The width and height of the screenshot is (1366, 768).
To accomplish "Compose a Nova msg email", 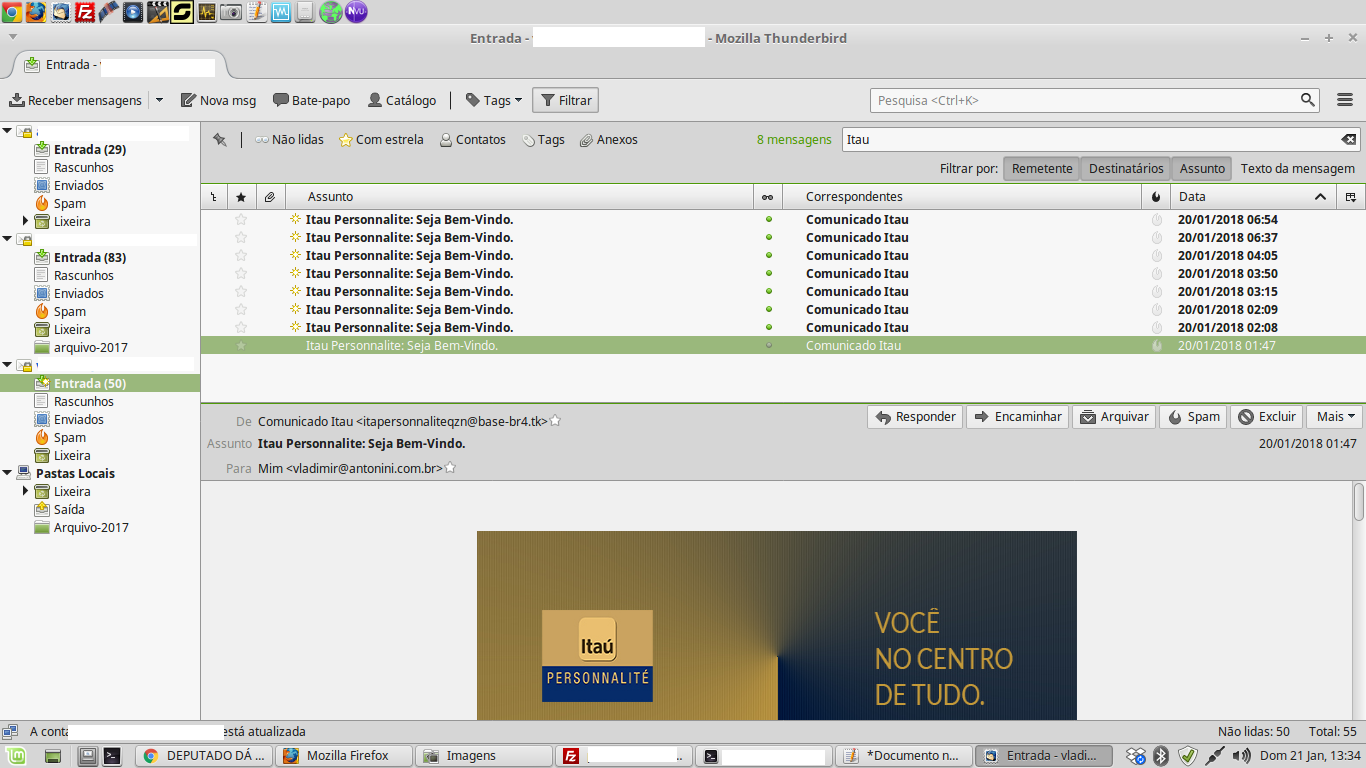I will [216, 99].
